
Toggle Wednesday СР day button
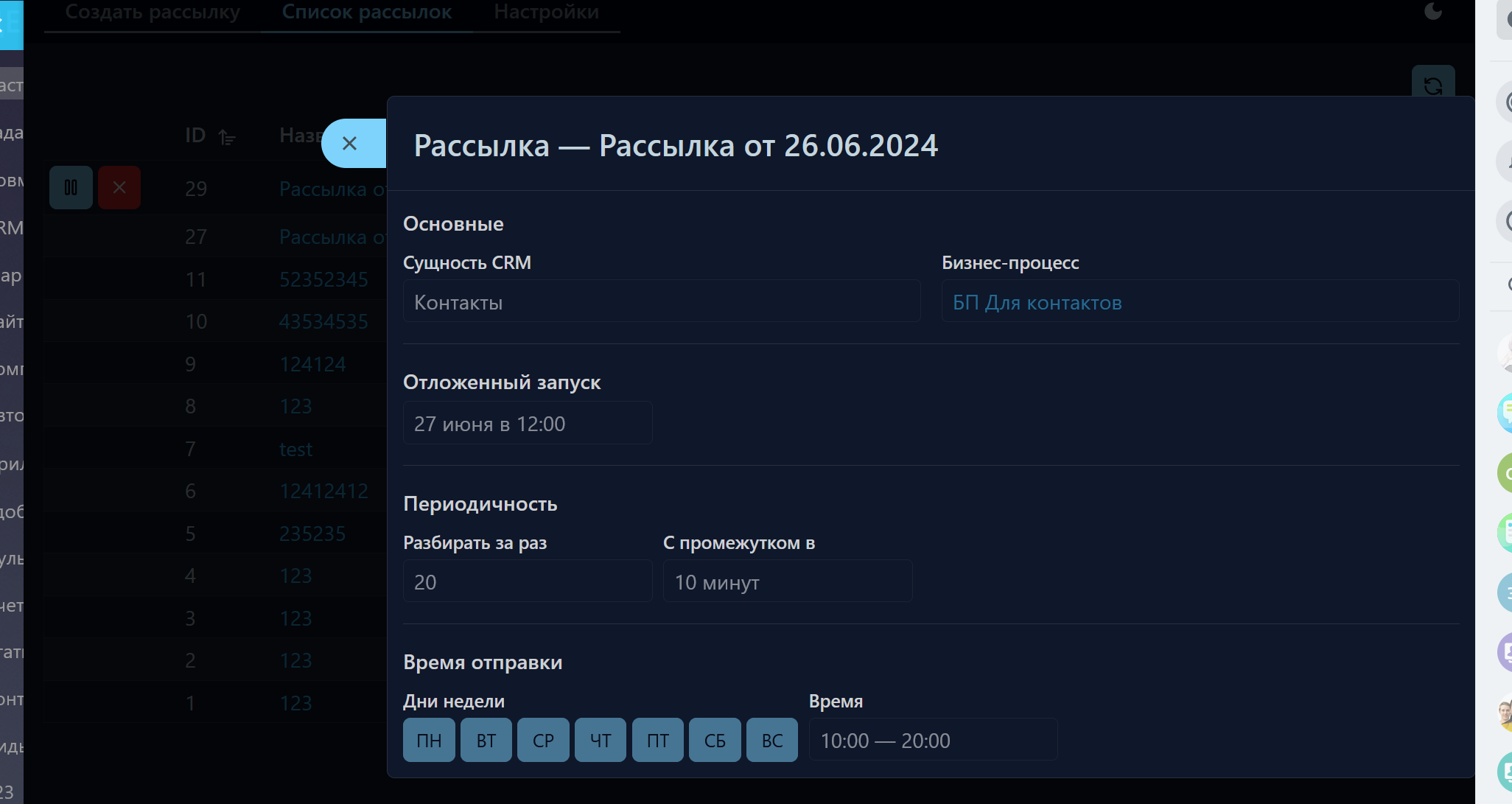[543, 740]
